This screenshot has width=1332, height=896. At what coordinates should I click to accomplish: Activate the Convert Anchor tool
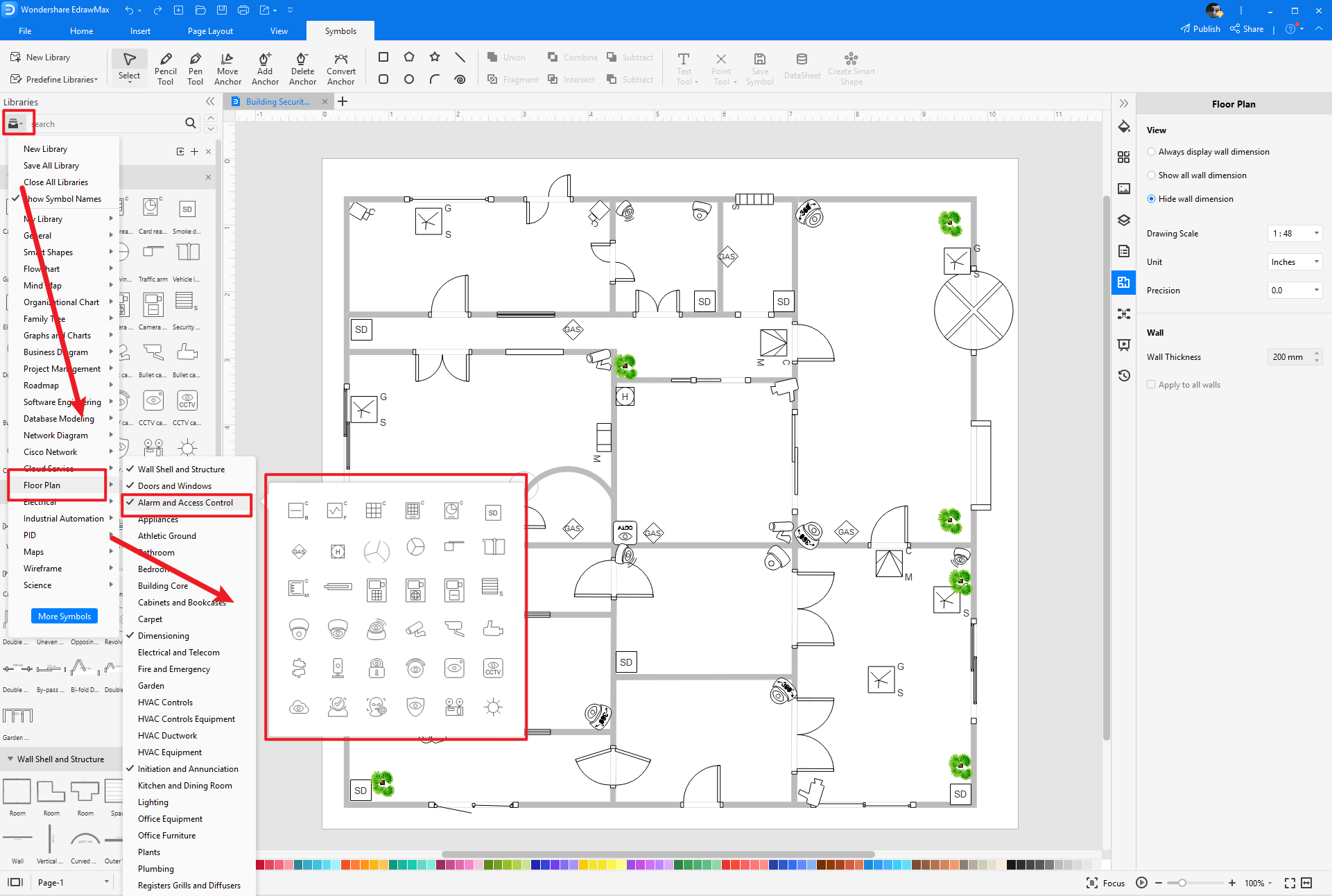340,68
